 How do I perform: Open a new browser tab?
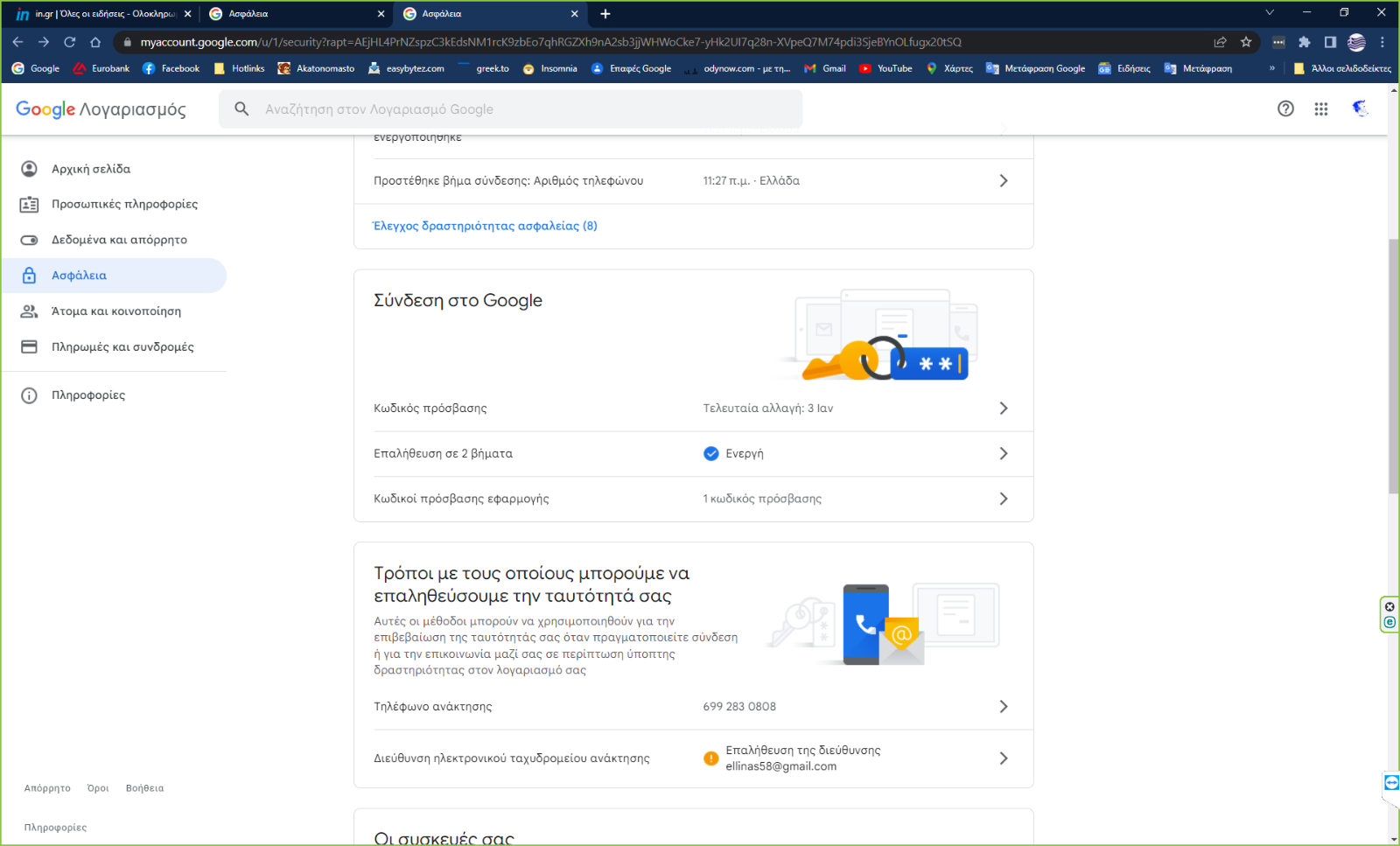click(605, 14)
